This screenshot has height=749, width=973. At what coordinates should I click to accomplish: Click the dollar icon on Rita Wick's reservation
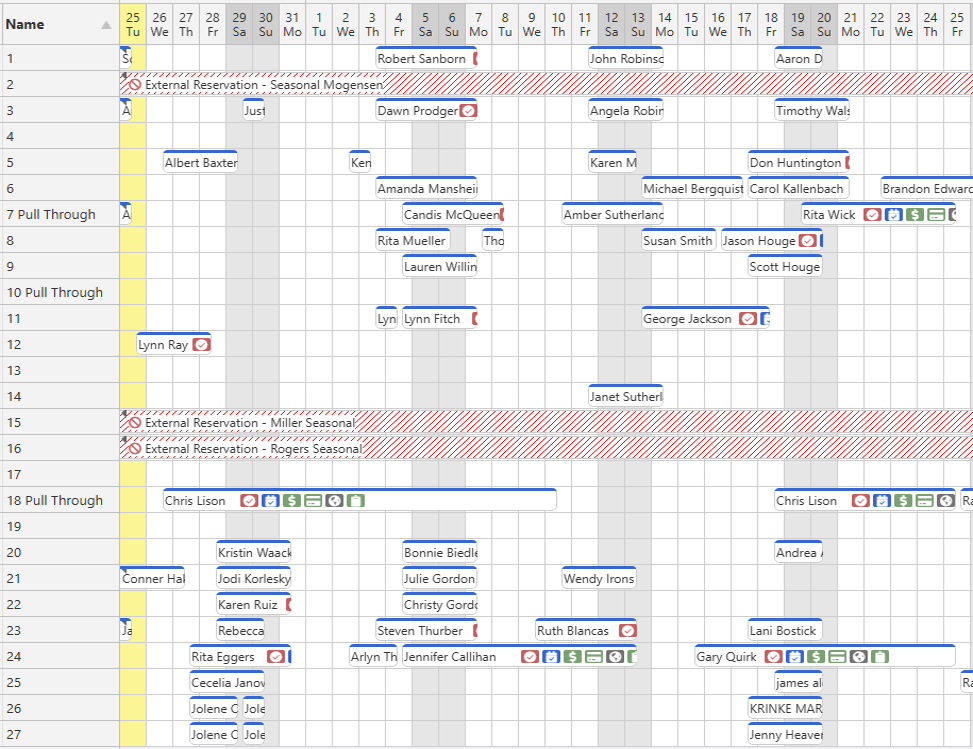click(915, 215)
